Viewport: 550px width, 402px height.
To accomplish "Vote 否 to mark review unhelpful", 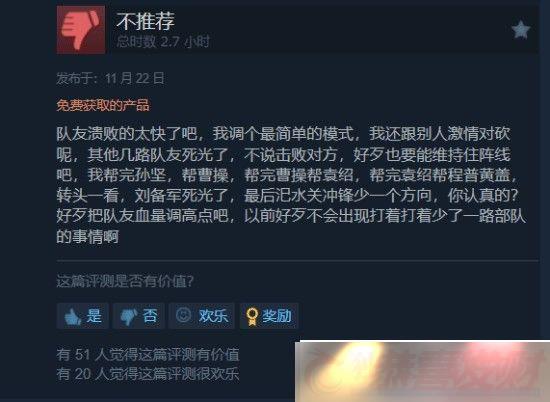I will pos(139,316).
